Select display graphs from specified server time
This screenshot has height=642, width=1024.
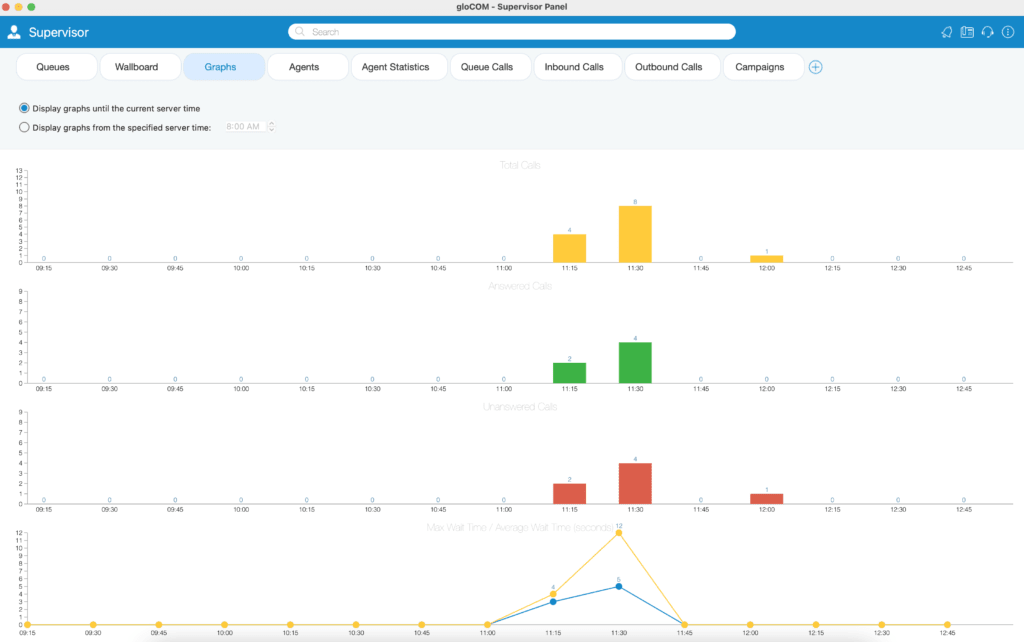tap(24, 127)
